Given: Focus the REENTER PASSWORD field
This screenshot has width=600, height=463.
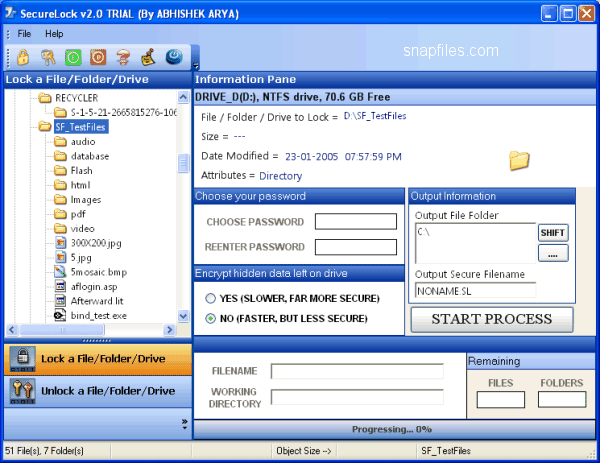Looking at the screenshot, I should click(x=355, y=247).
